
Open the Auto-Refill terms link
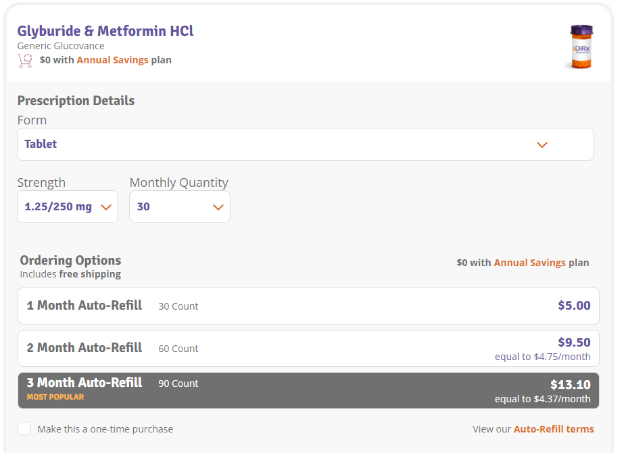[553, 429]
